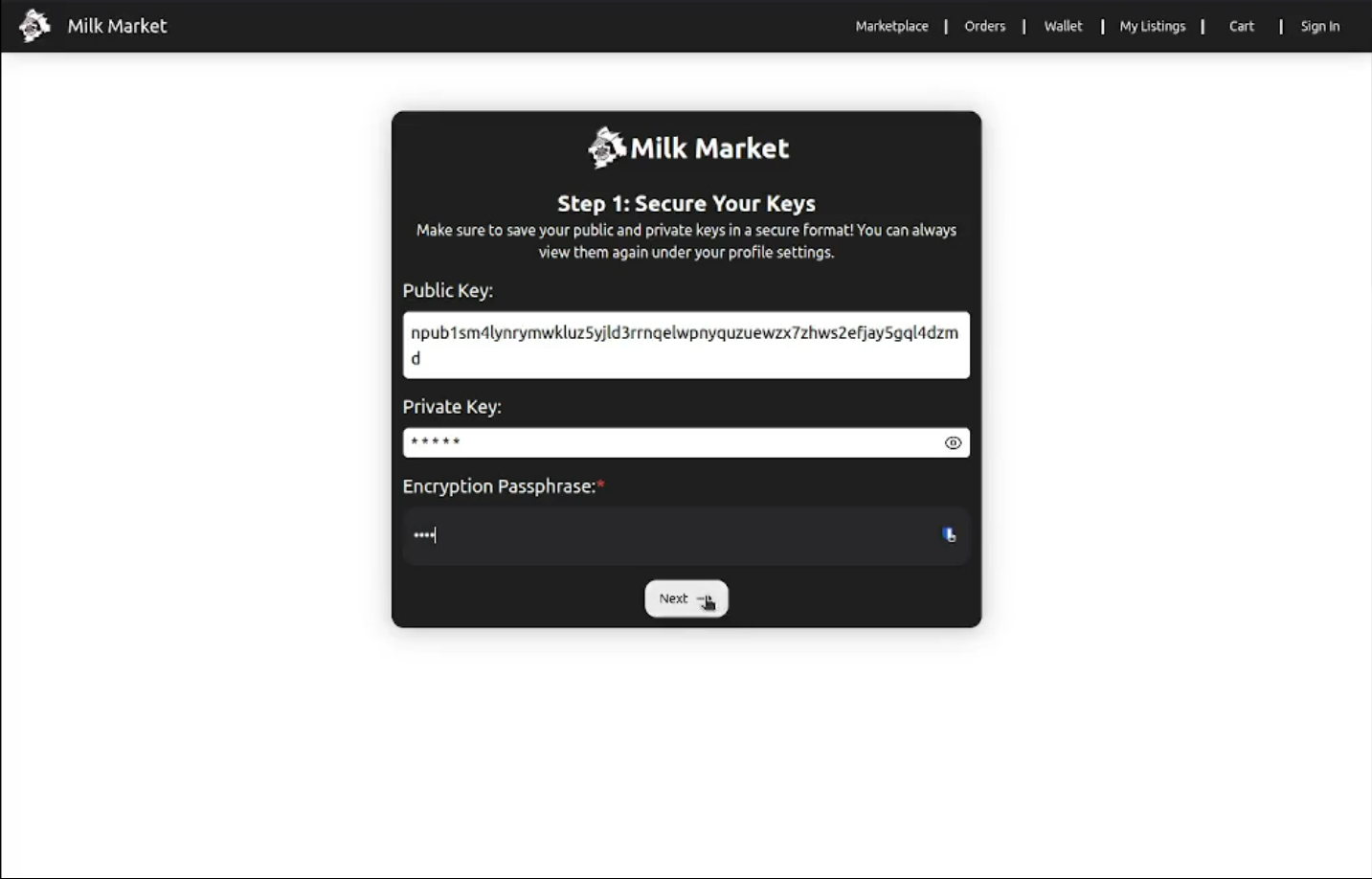This screenshot has height=879, width=1372.
Task: Click the Sign In link
Action: coord(1319,26)
